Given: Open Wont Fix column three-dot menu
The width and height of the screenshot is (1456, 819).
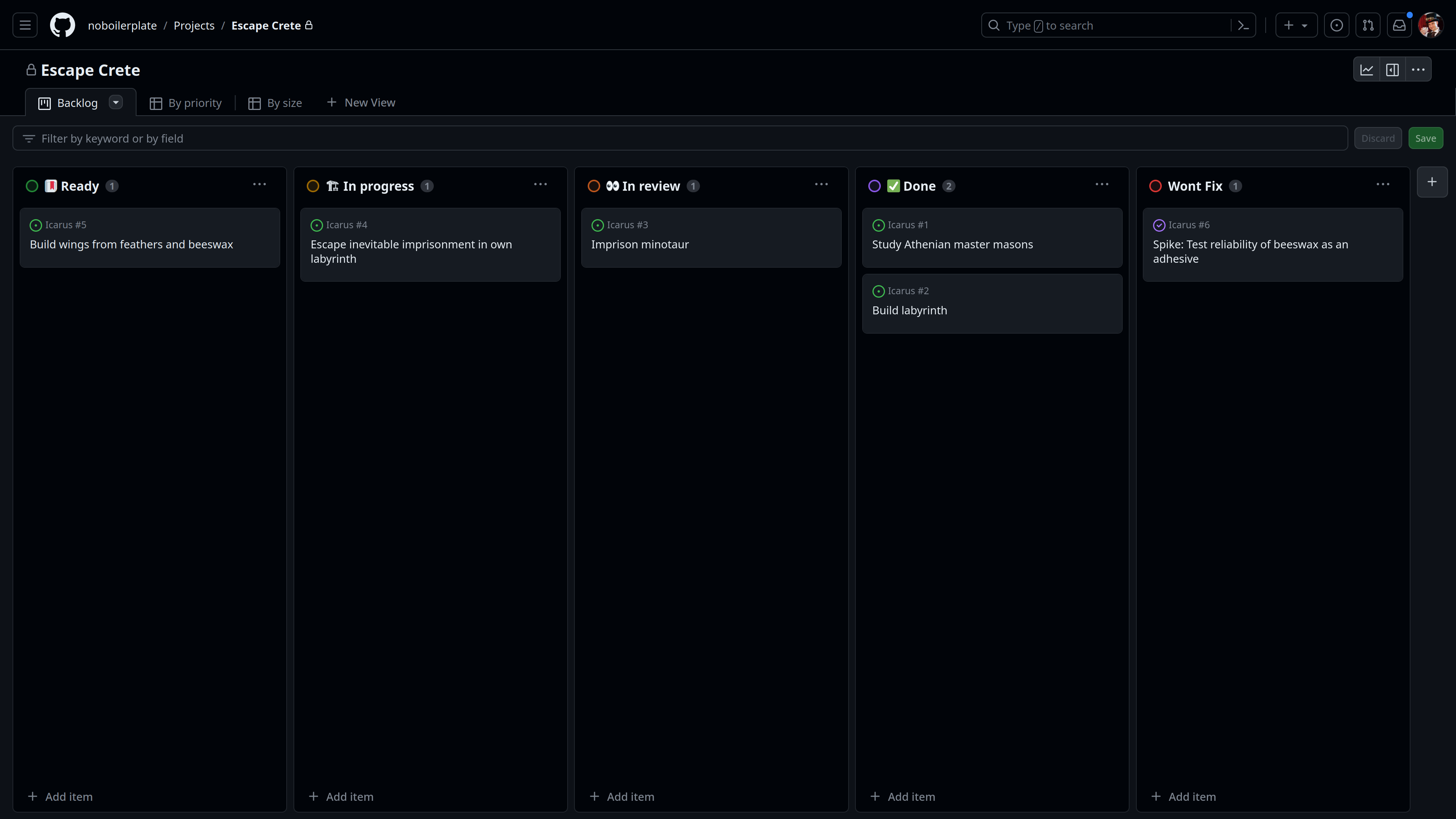Looking at the screenshot, I should pos(1383,185).
